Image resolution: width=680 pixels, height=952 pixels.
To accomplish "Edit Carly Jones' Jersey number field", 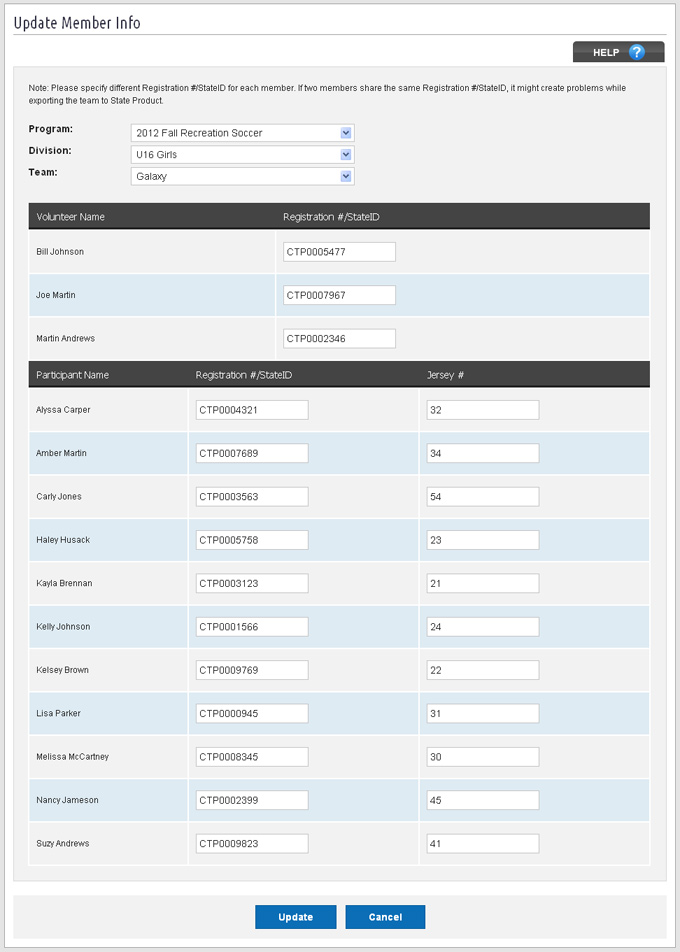I will coord(483,497).
